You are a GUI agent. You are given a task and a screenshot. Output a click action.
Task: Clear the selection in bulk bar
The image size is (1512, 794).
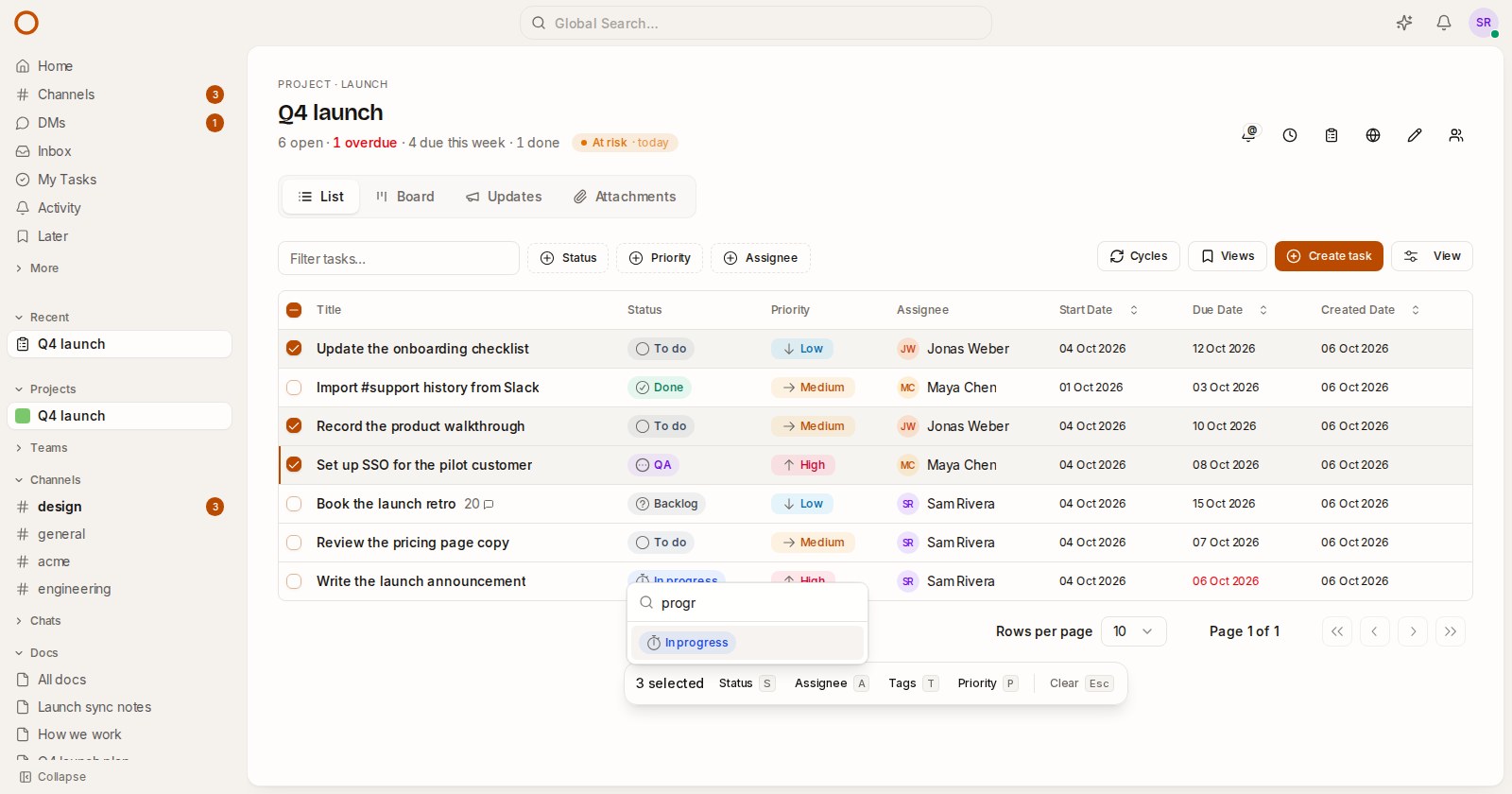click(1081, 683)
